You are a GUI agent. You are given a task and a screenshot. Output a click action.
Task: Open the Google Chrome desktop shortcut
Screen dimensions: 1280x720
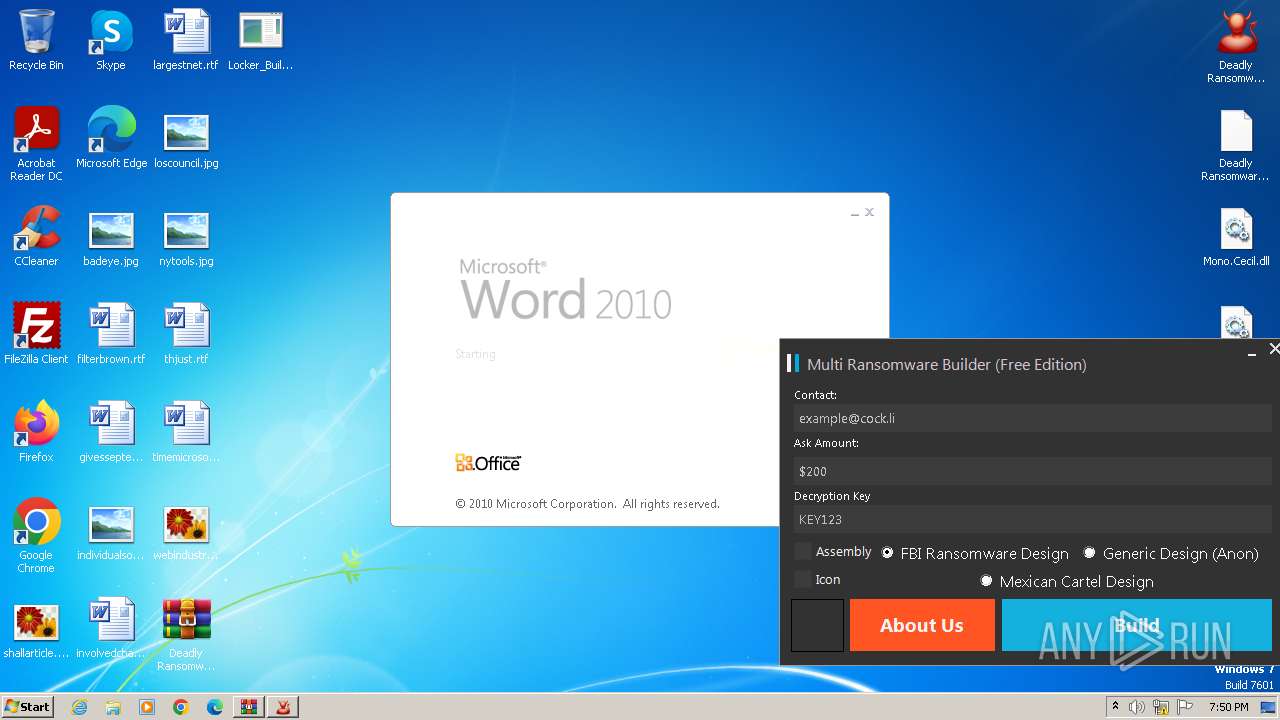click(x=36, y=536)
